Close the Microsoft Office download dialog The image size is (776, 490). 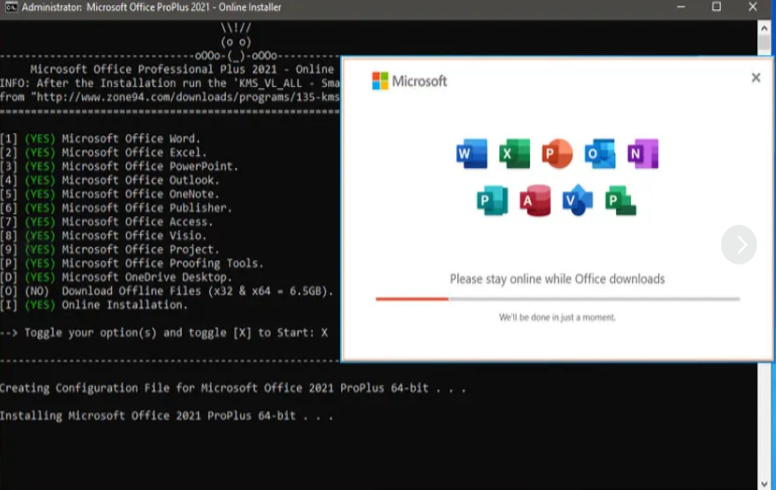[x=756, y=77]
